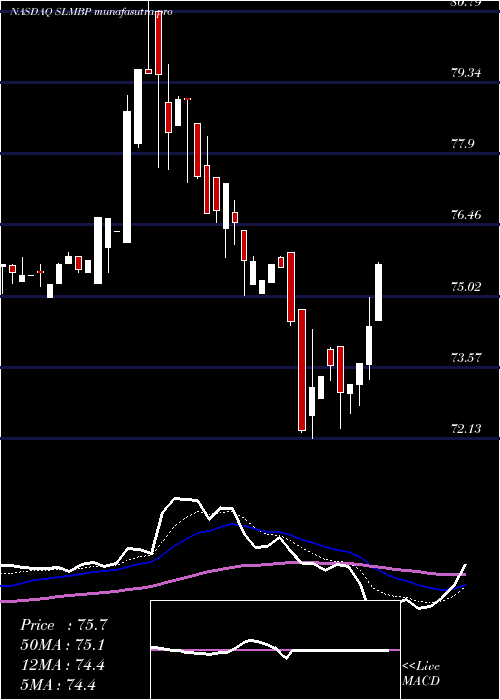Click the 79.34 price axis label
The image size is (500, 700).
tap(466, 72)
